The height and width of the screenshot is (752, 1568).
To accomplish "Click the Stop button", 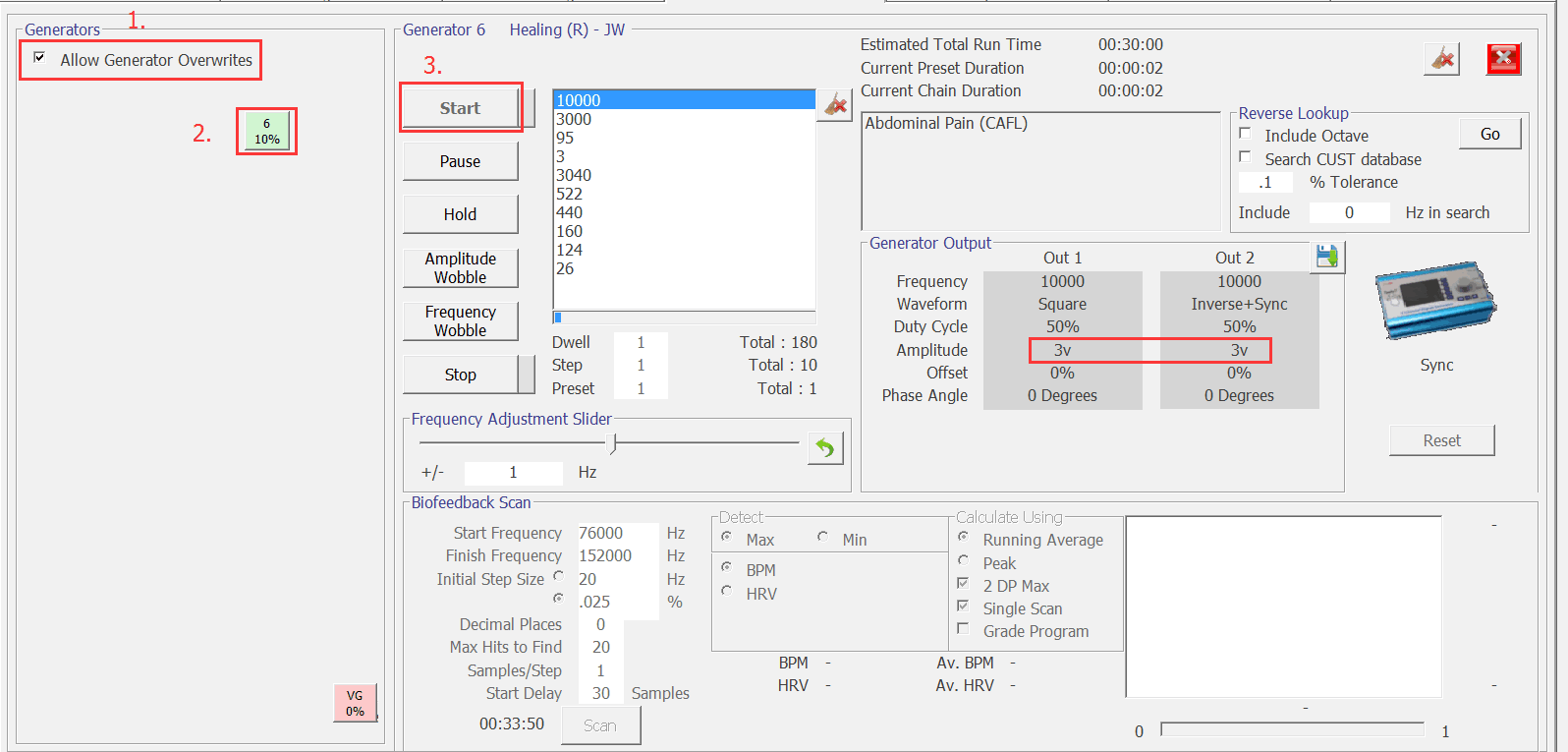I will coord(460,375).
